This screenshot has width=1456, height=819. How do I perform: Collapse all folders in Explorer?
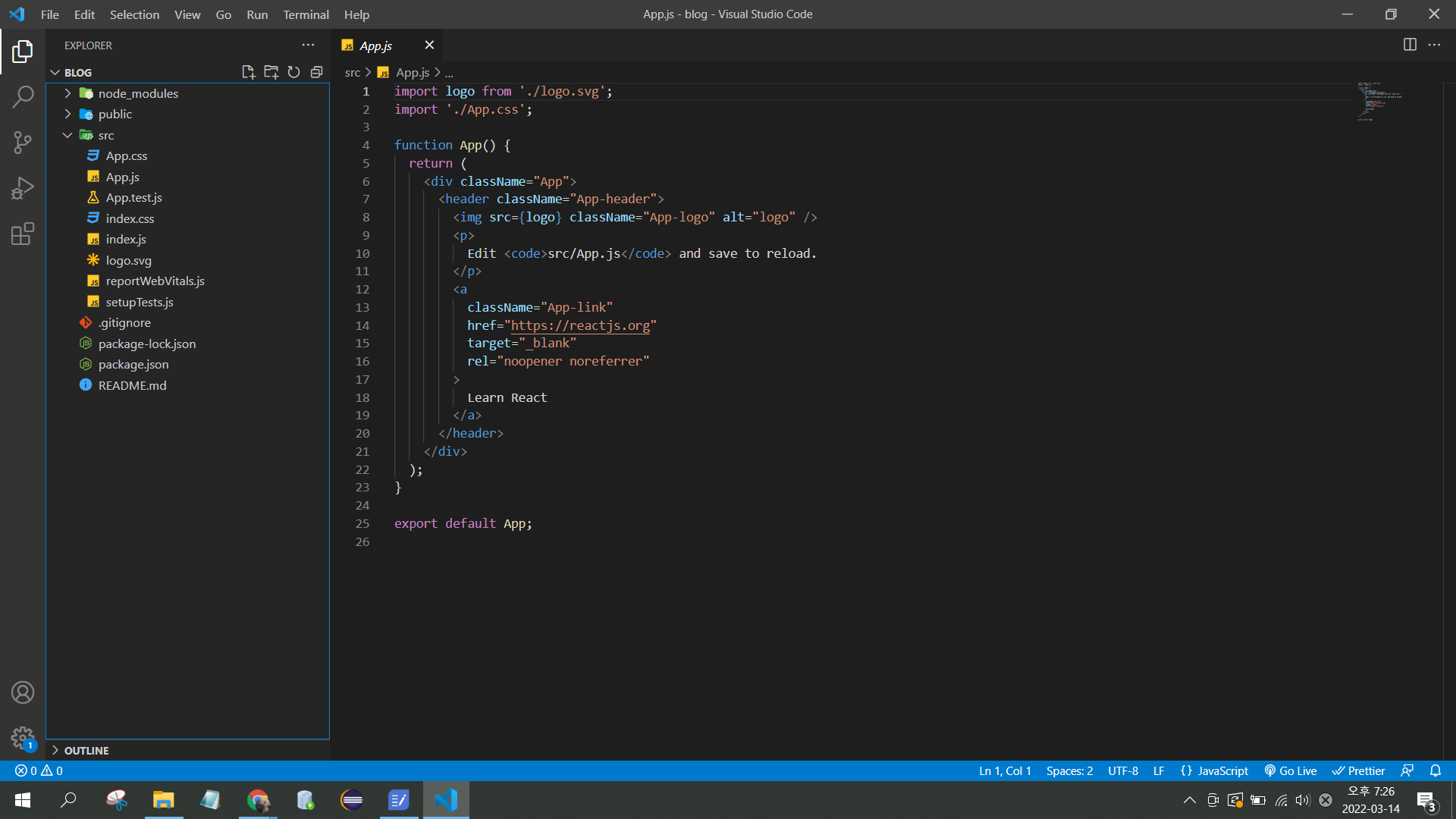pyautogui.click(x=316, y=72)
